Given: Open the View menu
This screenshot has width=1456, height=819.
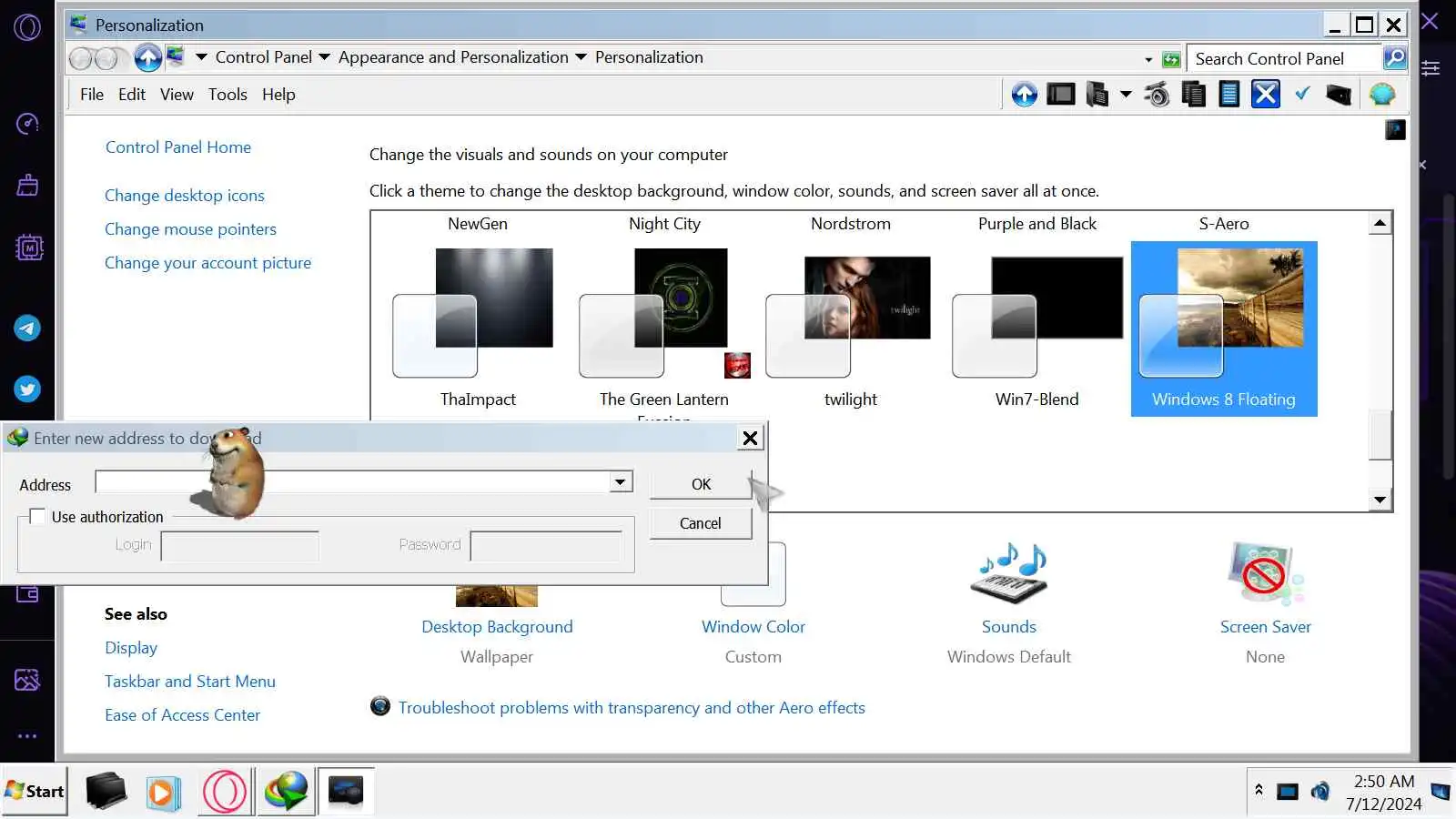Looking at the screenshot, I should [177, 95].
